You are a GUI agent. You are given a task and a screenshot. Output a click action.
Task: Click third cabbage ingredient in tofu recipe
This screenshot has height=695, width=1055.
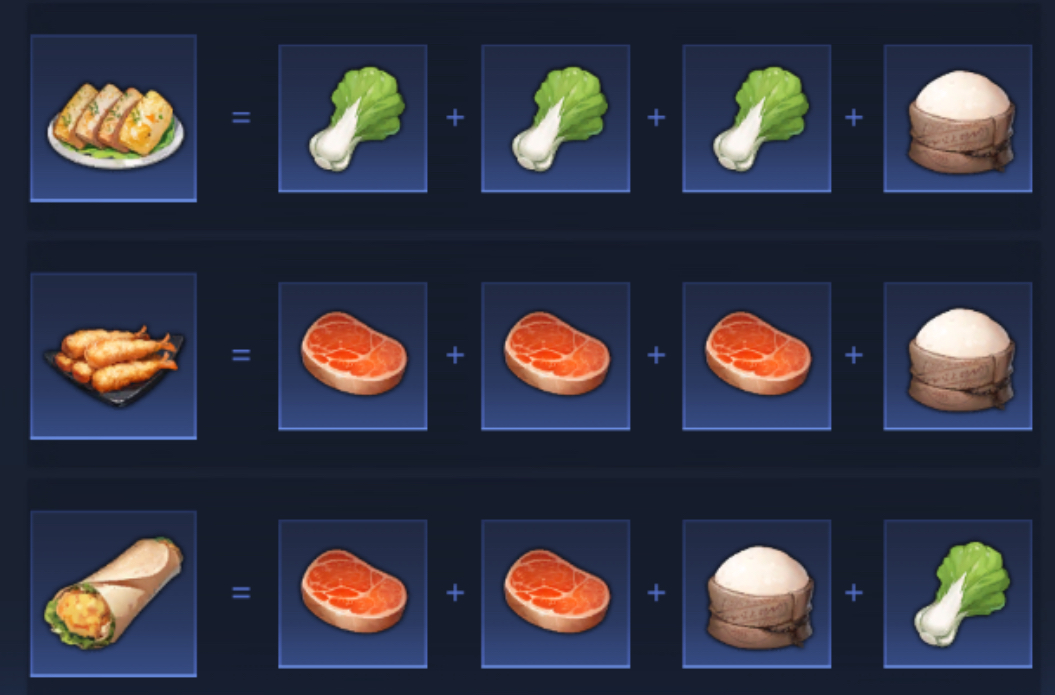point(757,118)
